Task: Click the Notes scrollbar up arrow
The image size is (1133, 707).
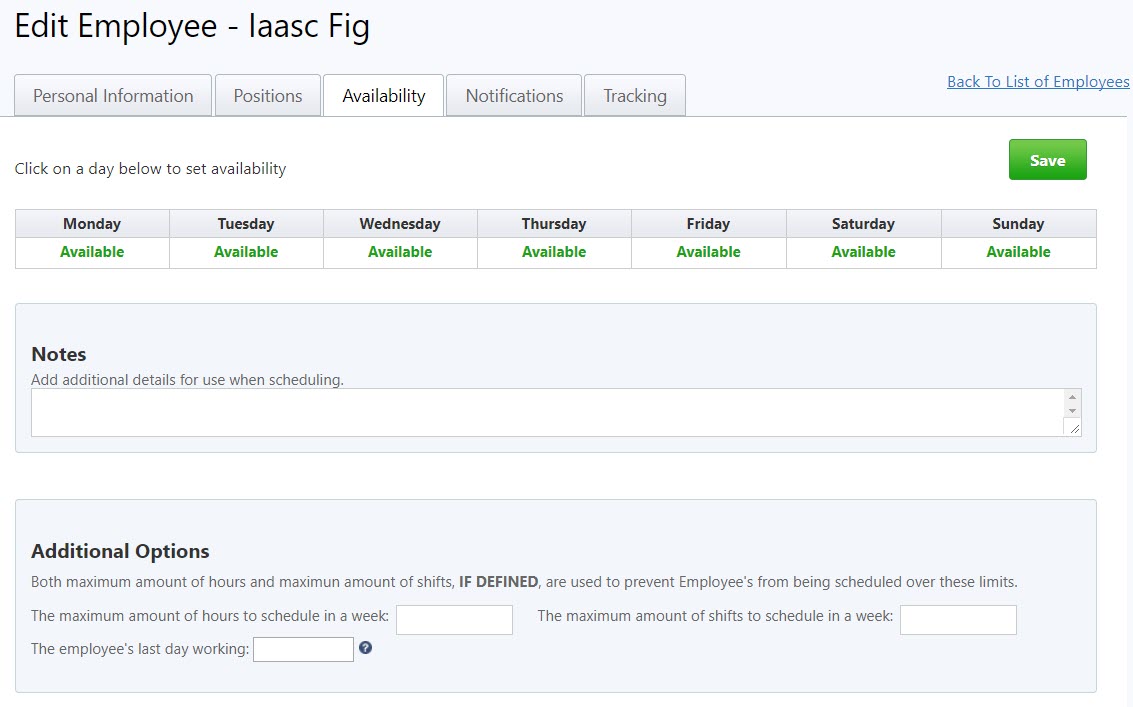Action: pyautogui.click(x=1073, y=397)
